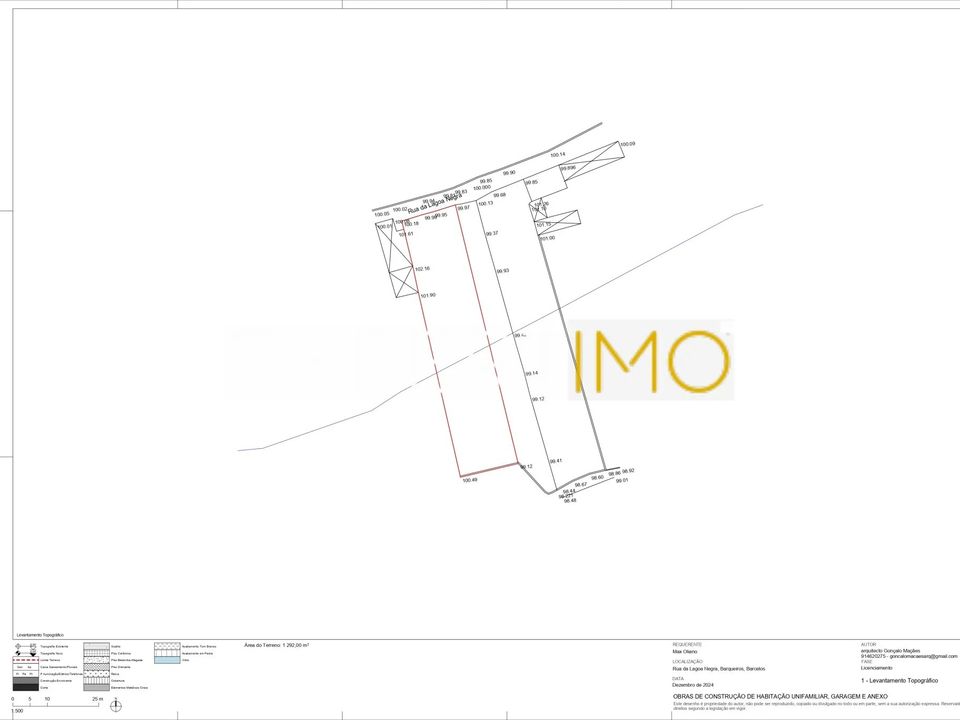Click the north arrow compass symbol
Viewport: 960px width, 720px height.
pyautogui.click(x=116, y=705)
